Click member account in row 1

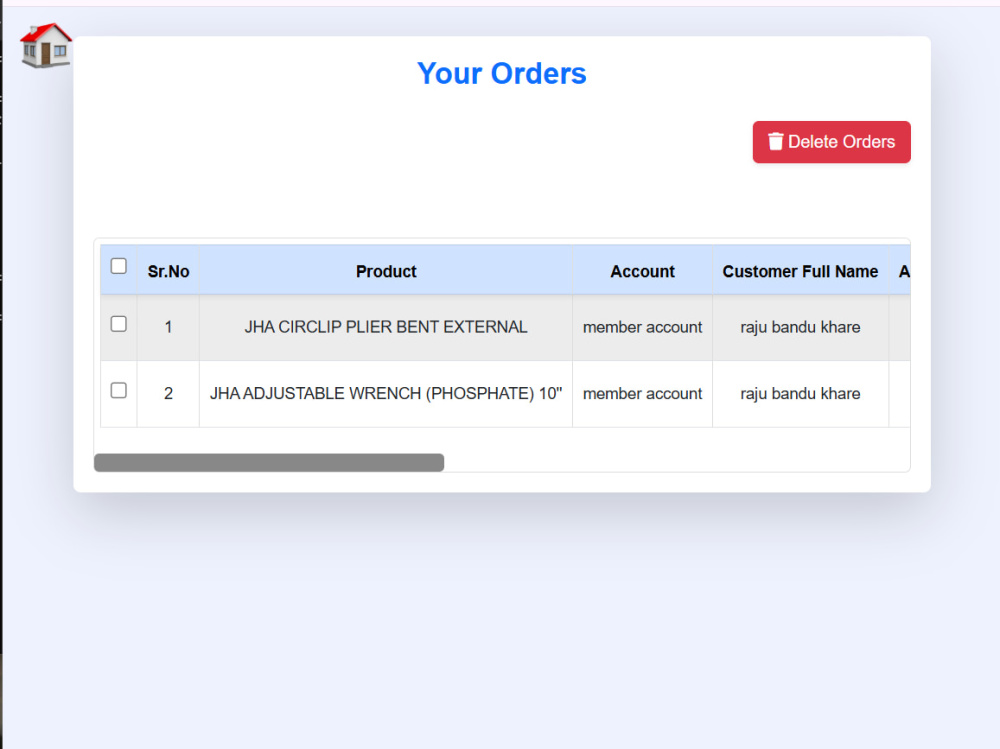click(x=642, y=327)
